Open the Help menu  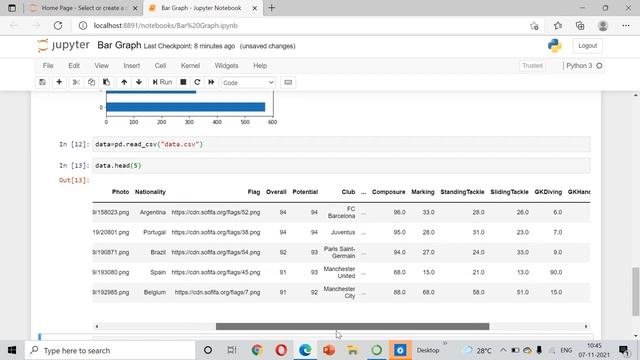coord(260,66)
